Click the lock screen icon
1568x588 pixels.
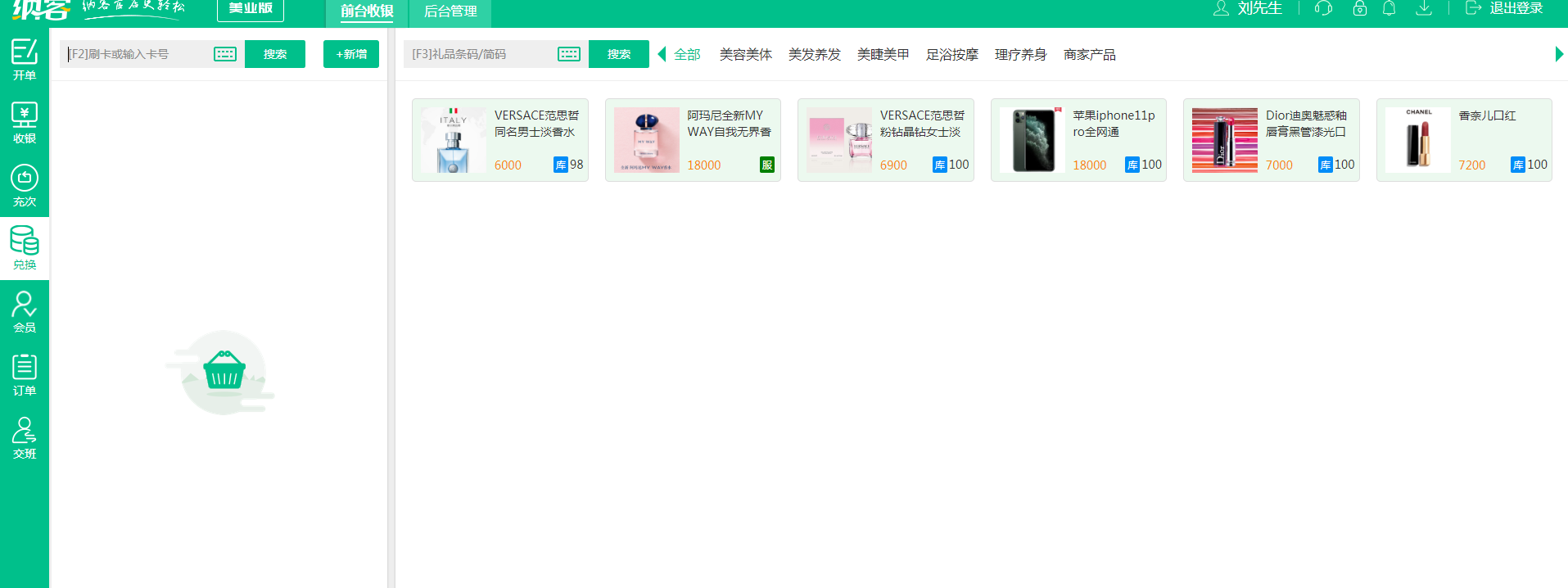[x=1360, y=8]
